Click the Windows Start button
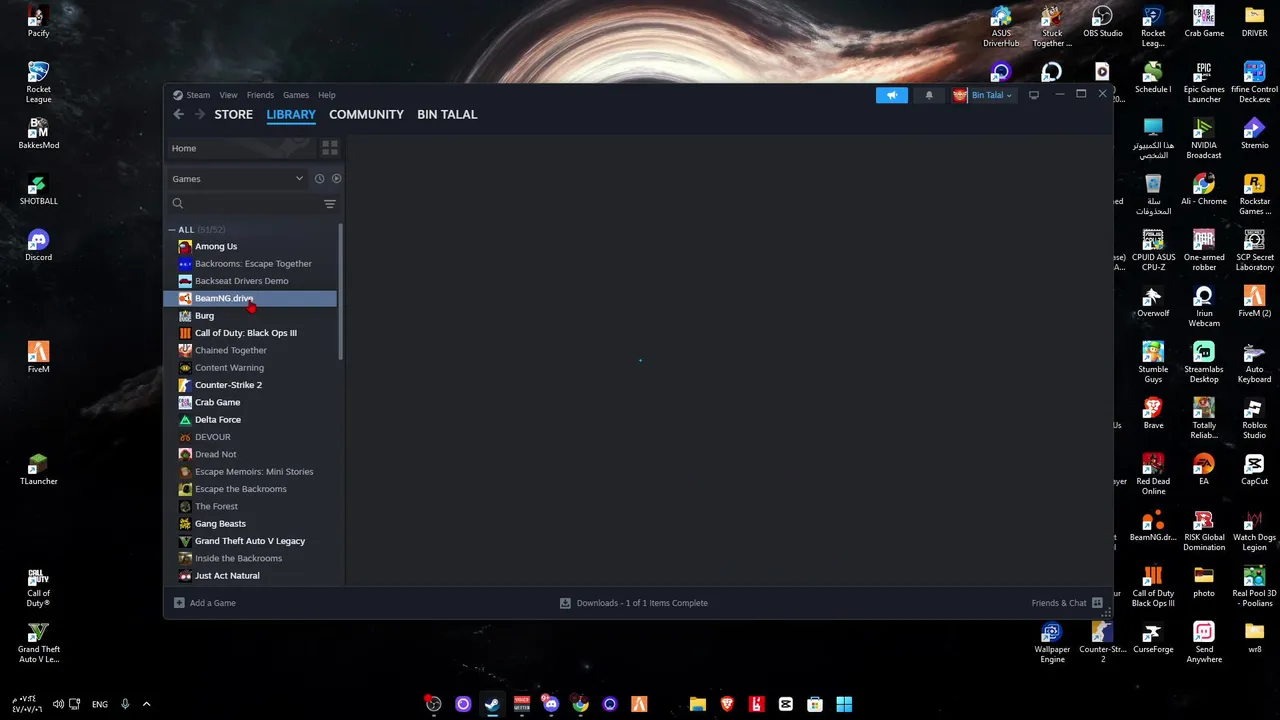Screen dimensions: 1280x720 (844, 704)
